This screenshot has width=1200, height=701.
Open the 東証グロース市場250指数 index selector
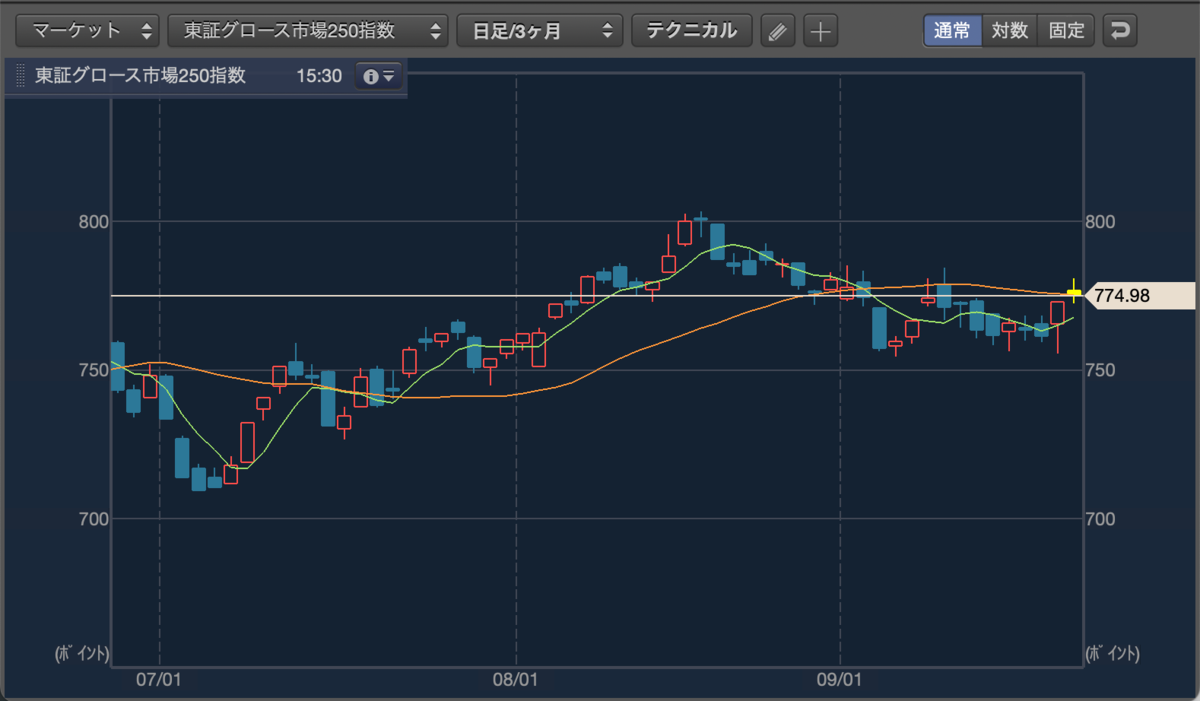(x=307, y=30)
